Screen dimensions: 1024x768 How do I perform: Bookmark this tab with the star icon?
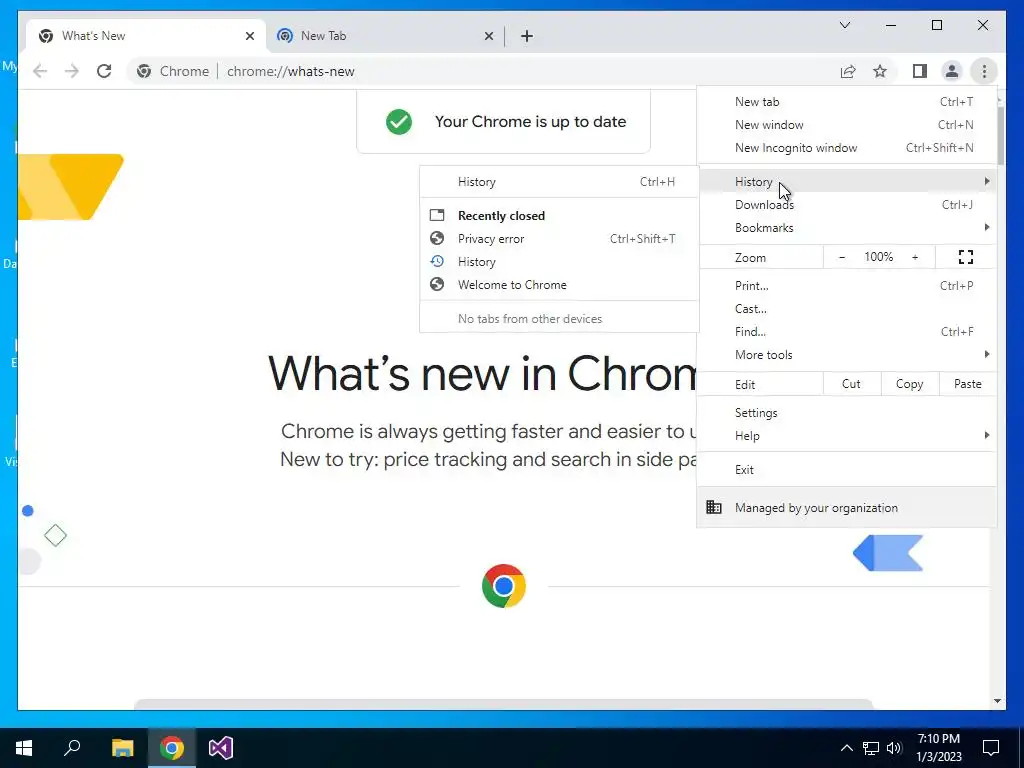coord(880,71)
